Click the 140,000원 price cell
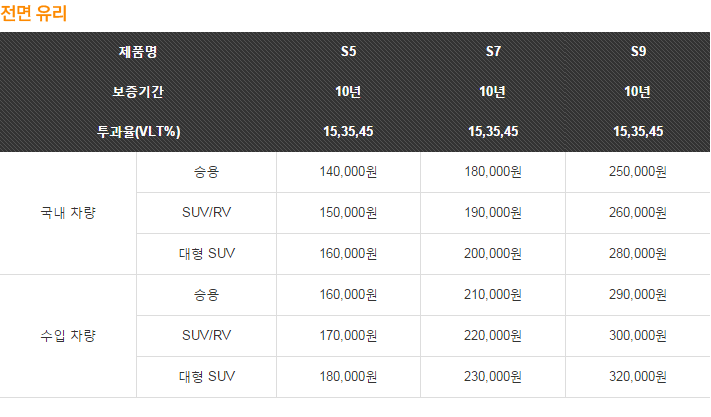Viewport: 711px width, 417px height. point(348,172)
